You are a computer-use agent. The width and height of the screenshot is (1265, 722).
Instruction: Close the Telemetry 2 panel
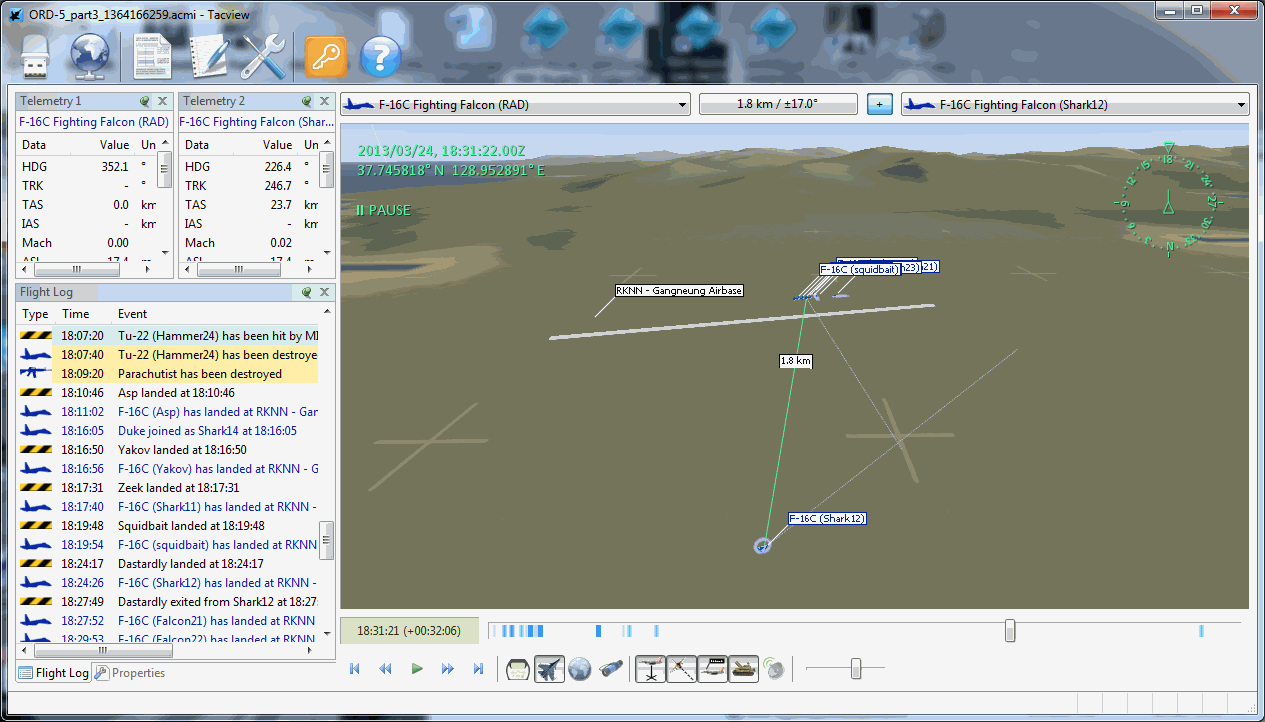click(x=325, y=101)
